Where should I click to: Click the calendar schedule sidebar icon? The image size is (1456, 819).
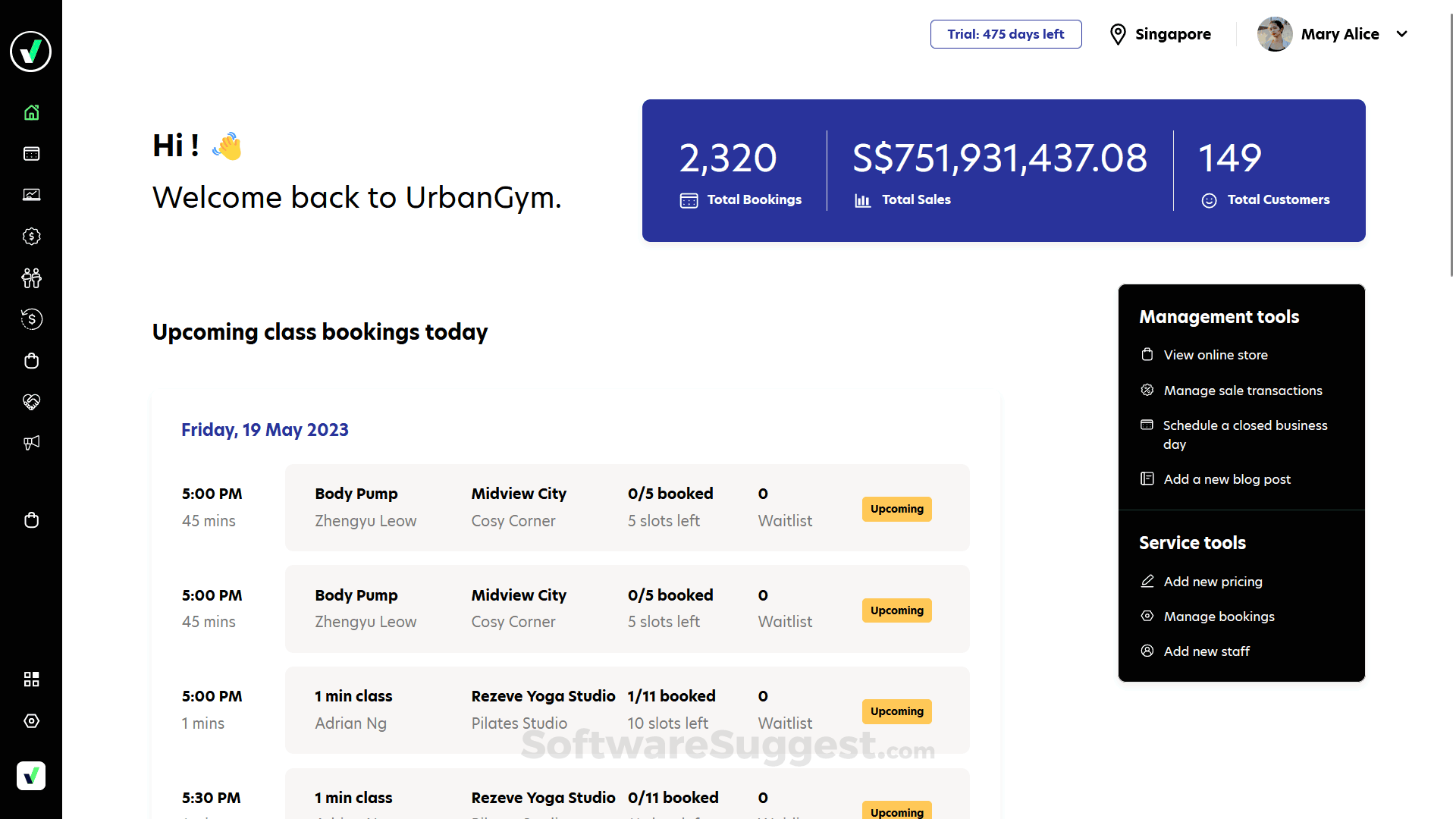click(x=31, y=154)
